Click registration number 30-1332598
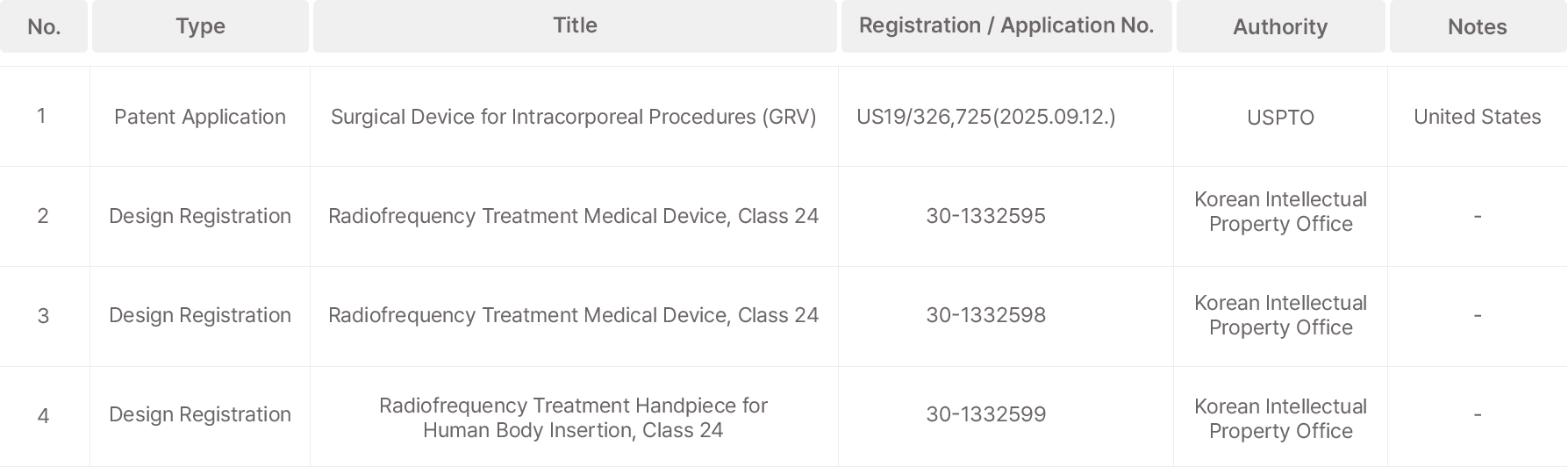This screenshot has width=1568, height=467. [986, 315]
